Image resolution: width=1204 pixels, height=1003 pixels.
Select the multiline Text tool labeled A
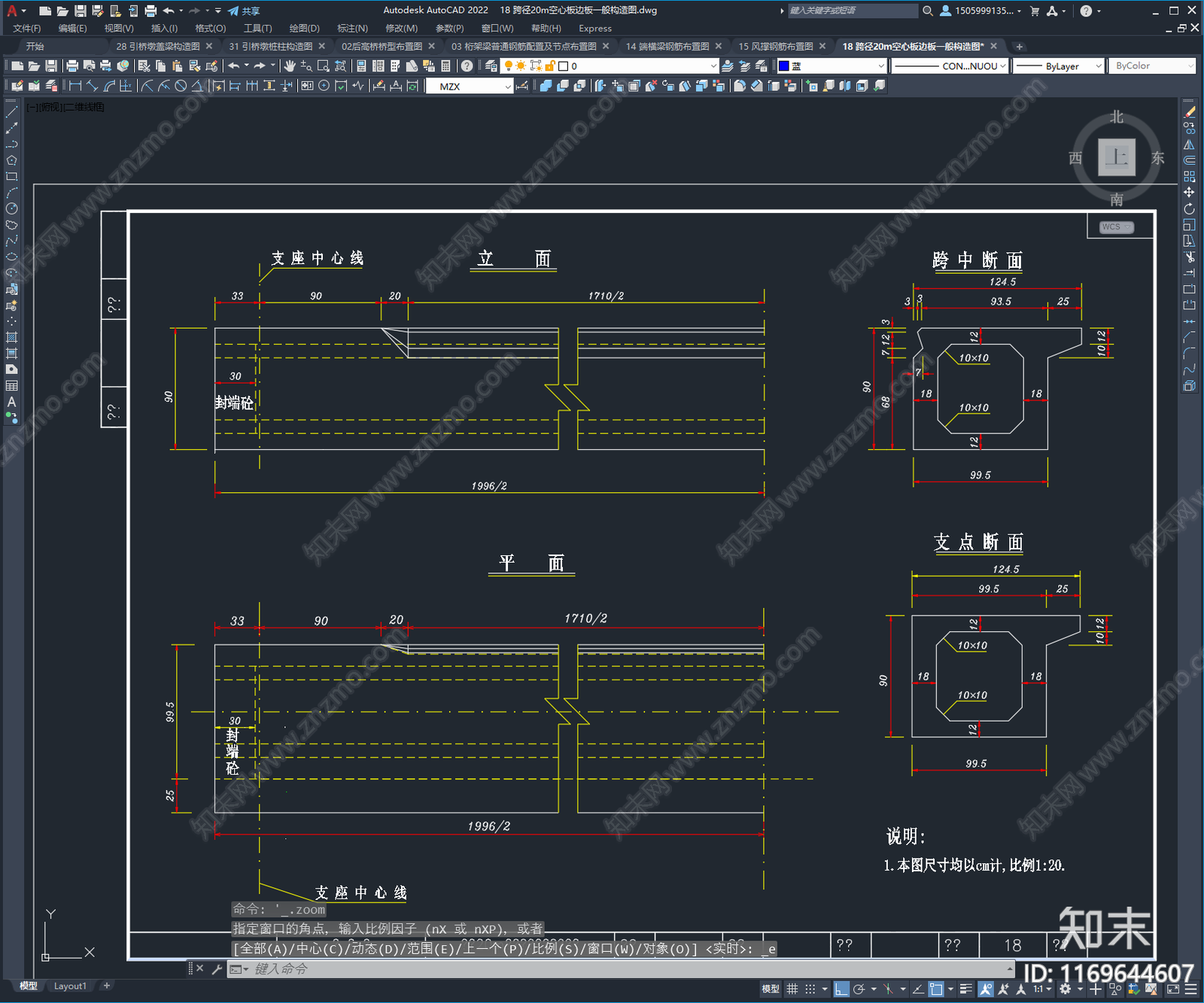pyautogui.click(x=11, y=402)
